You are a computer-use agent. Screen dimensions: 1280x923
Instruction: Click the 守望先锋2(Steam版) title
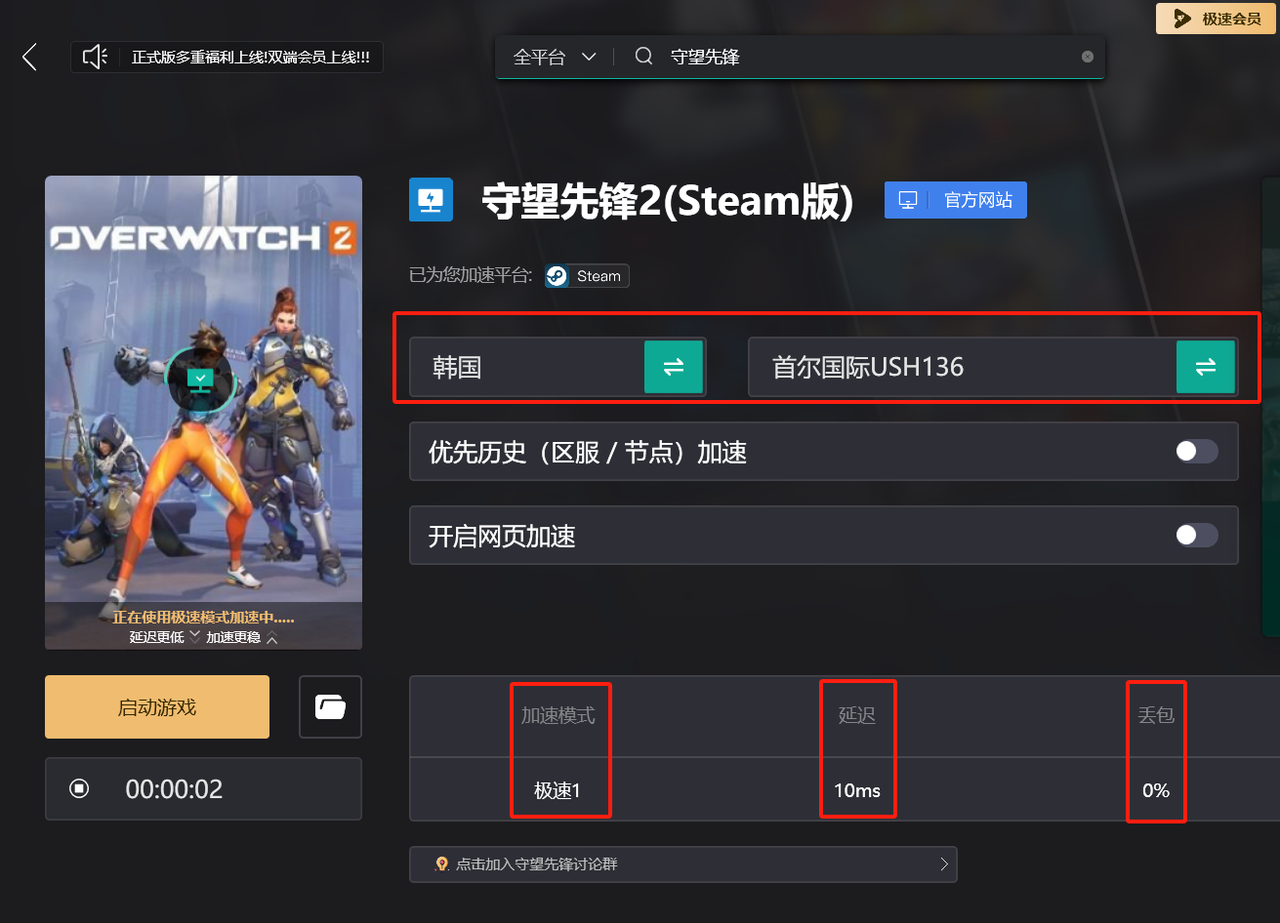[x=668, y=200]
